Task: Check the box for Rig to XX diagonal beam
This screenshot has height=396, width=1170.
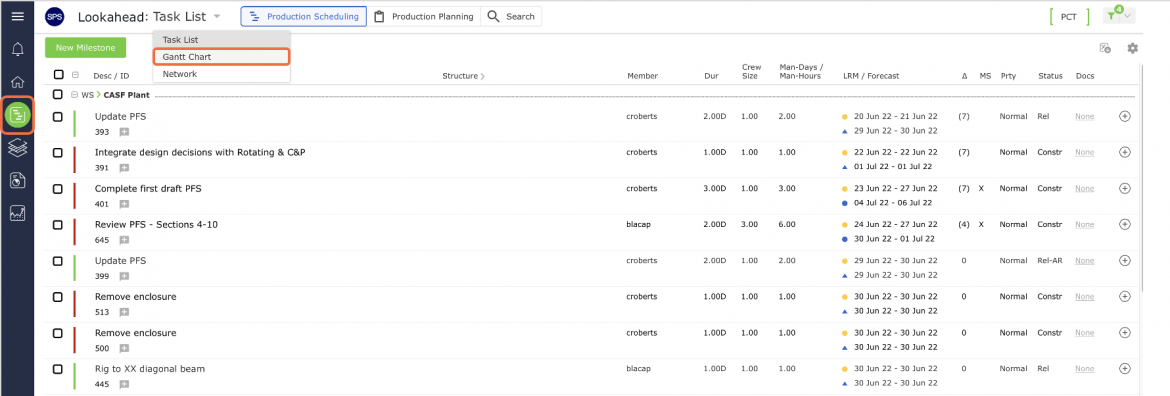Action: point(57,368)
